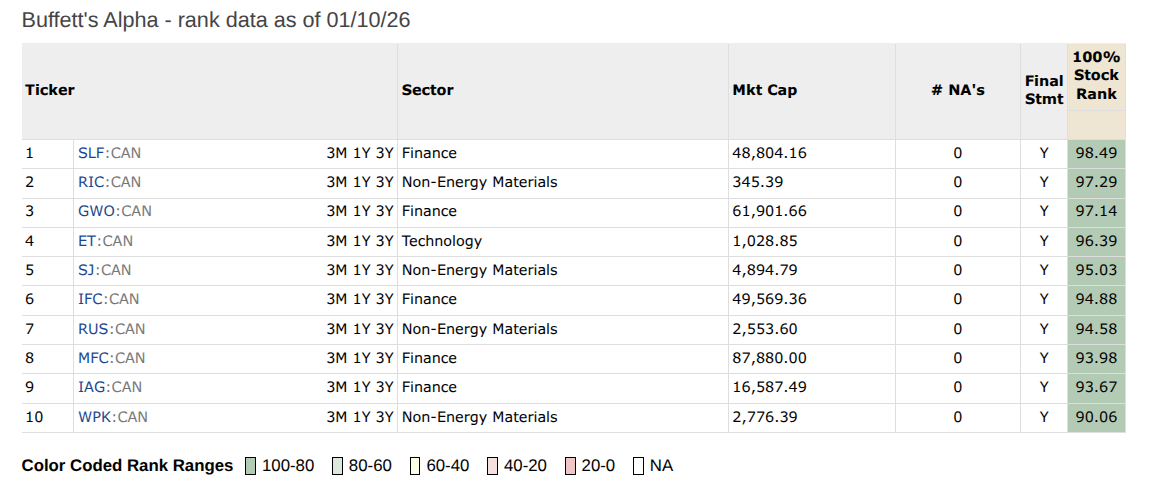Image resolution: width=1157 pixels, height=493 pixels.
Task: Open the ET ticker link
Action: click(88, 241)
